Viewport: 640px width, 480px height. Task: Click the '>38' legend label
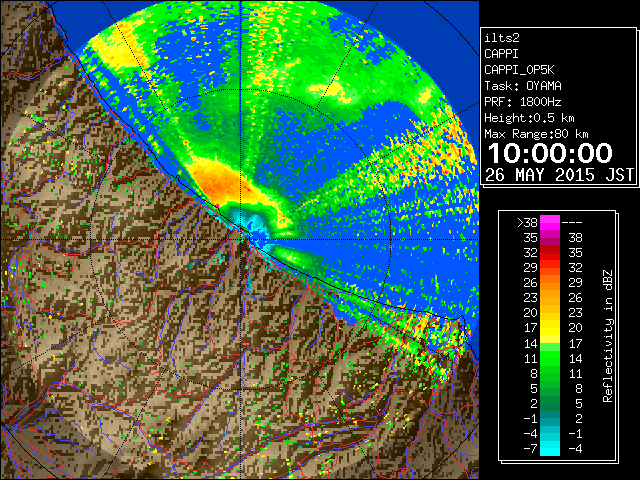tap(527, 222)
